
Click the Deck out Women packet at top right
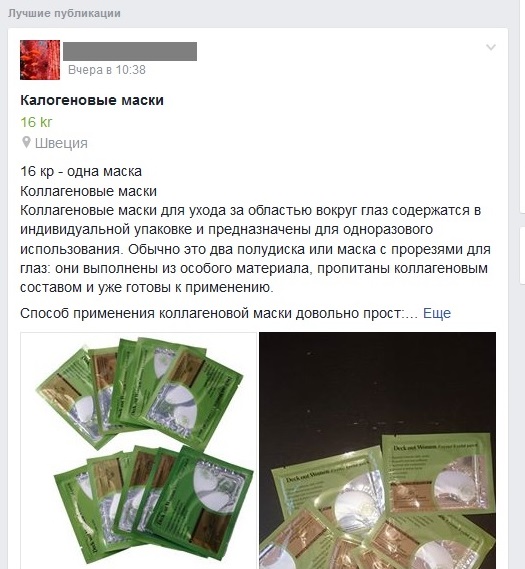tap(439, 471)
